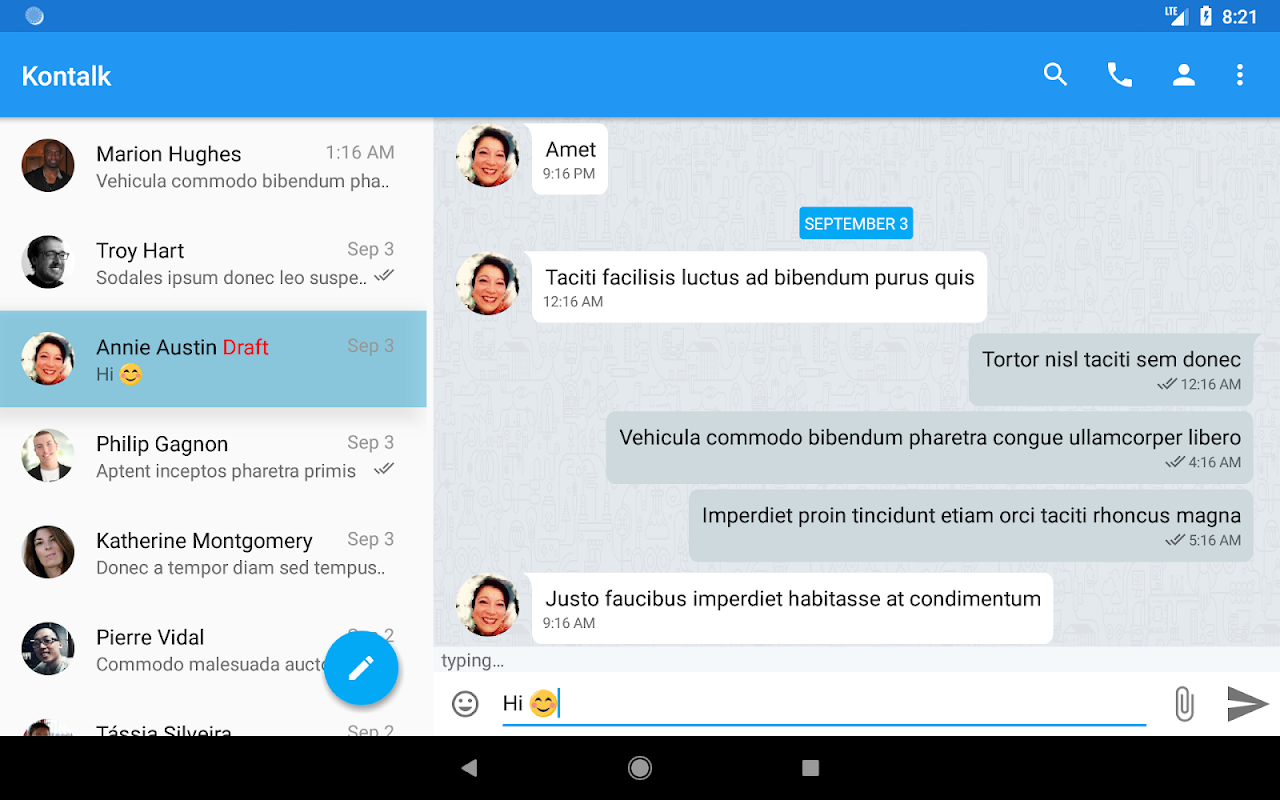Select 'Justo faucibus imperdiet habitasse' message

point(793,608)
